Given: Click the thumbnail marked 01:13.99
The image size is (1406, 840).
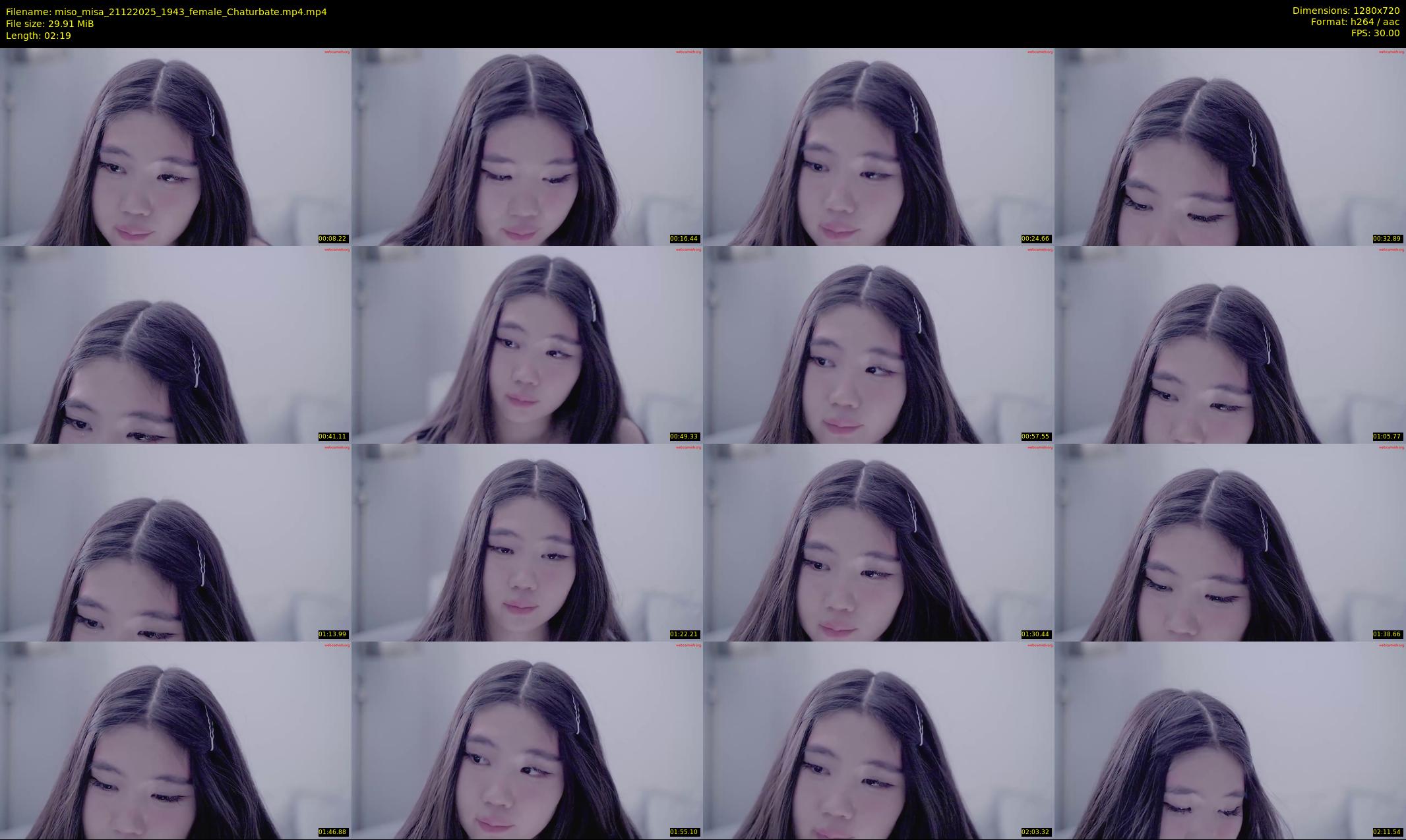Looking at the screenshot, I should click(x=175, y=542).
